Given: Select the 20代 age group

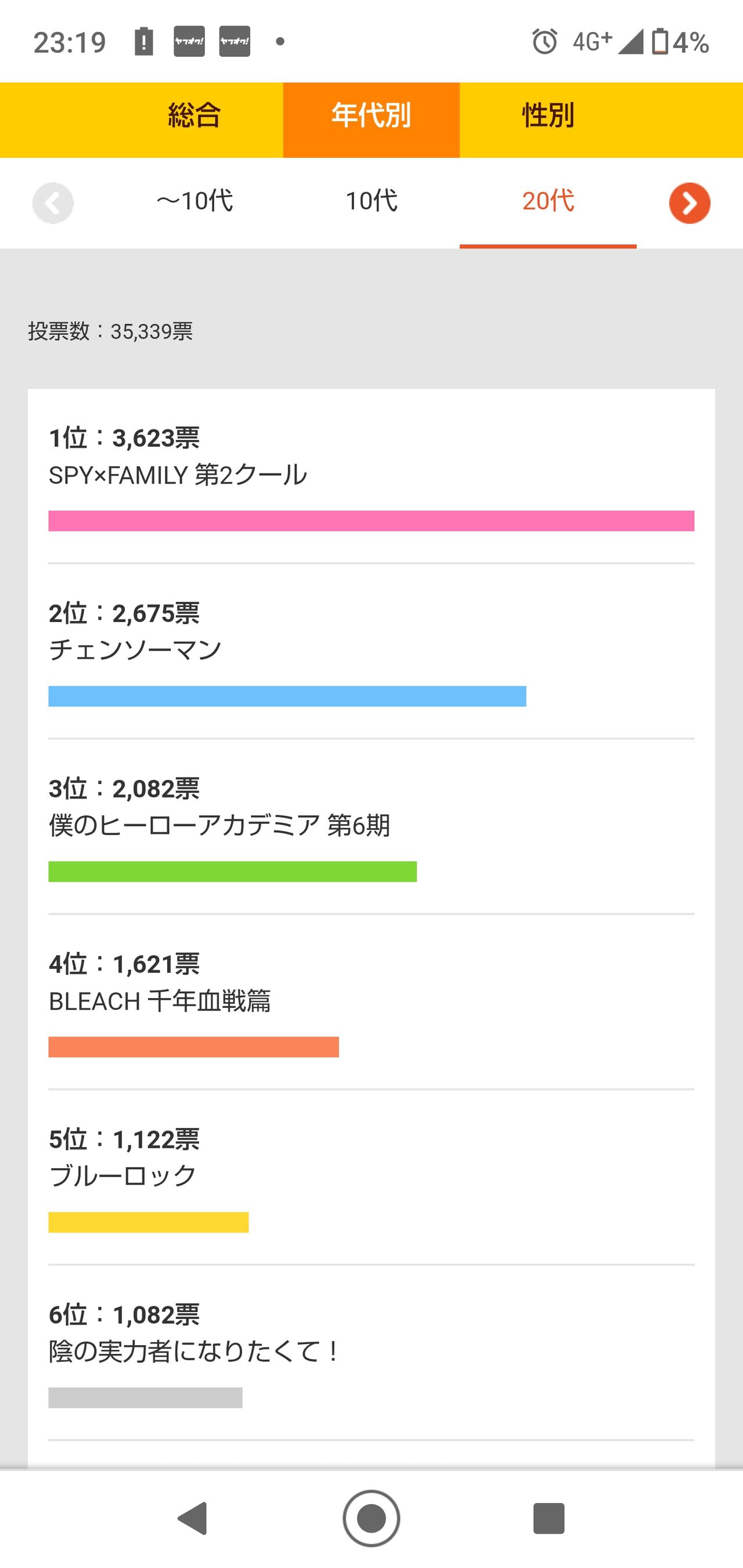Looking at the screenshot, I should 548,201.
